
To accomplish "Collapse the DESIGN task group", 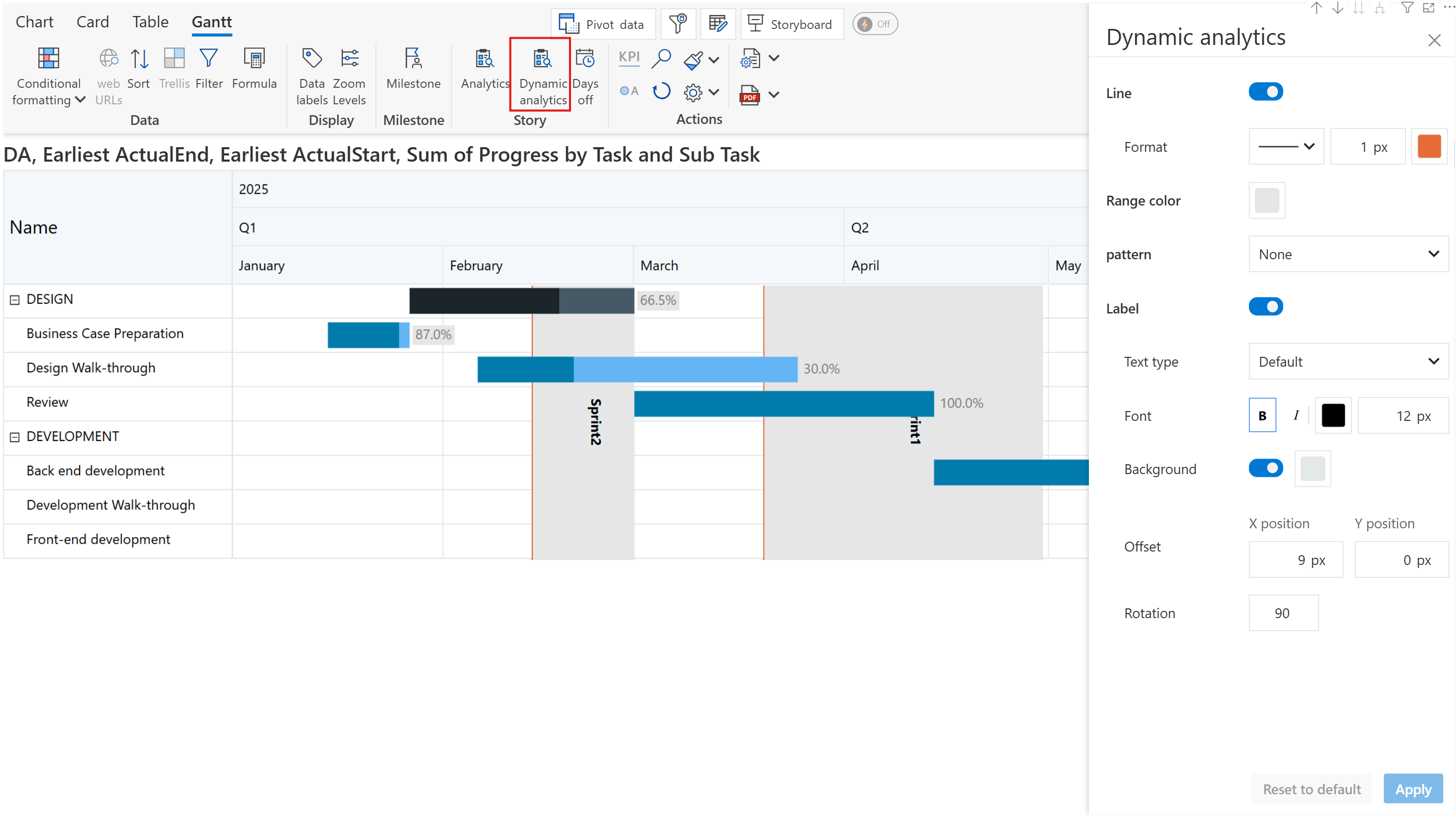I will point(14,300).
